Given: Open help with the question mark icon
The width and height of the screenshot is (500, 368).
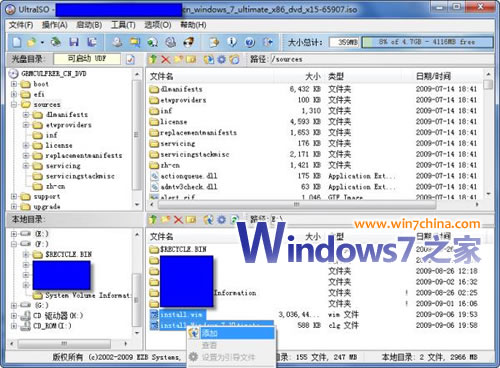Looking at the screenshot, I should click(250, 42).
